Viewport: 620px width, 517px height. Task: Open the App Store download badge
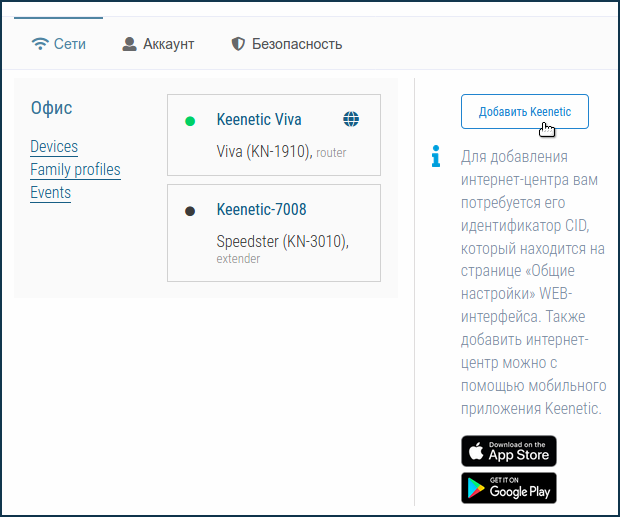tap(508, 451)
